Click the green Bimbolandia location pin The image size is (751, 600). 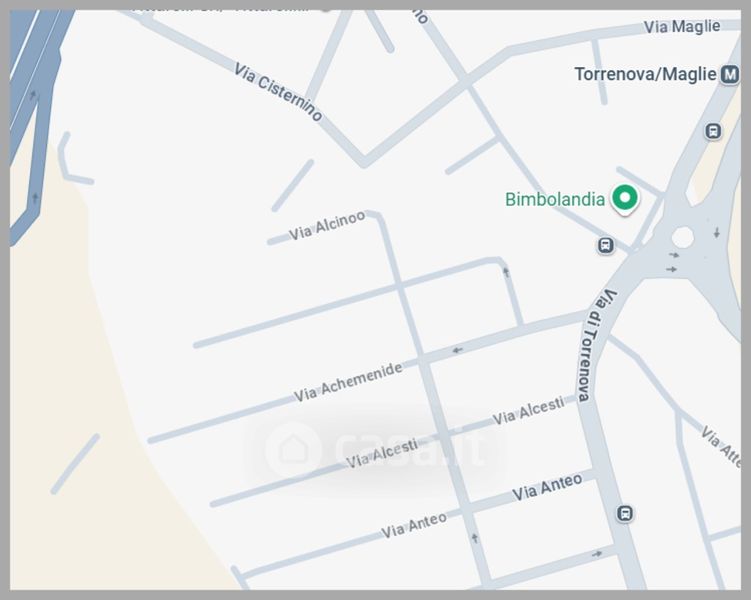pyautogui.click(x=625, y=198)
